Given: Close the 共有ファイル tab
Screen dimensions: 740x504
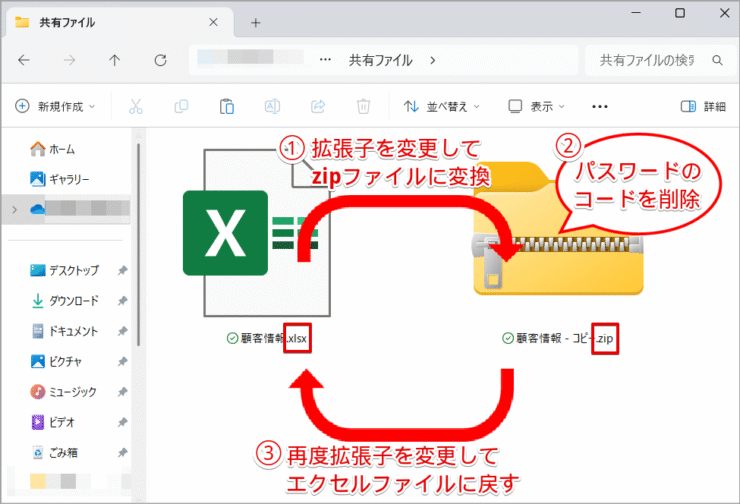Looking at the screenshot, I should coord(213,22).
